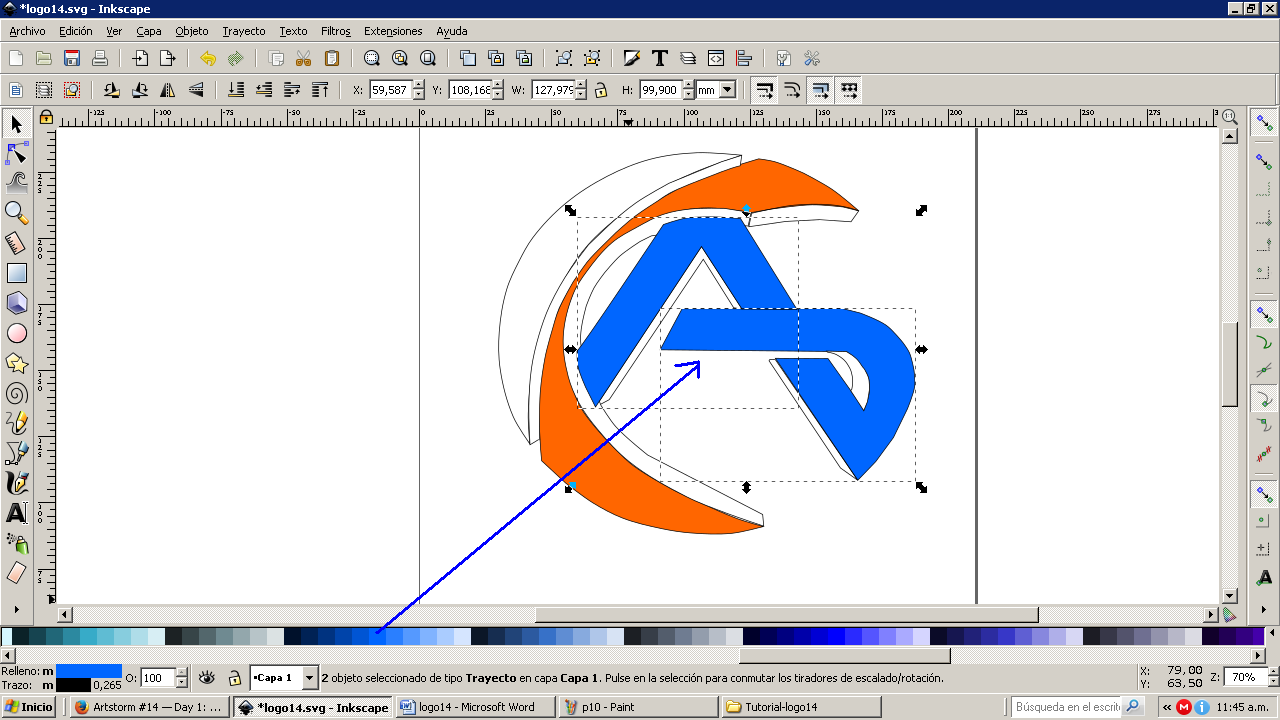
Task: Toggle current layer visibility eye
Action: (x=207, y=678)
